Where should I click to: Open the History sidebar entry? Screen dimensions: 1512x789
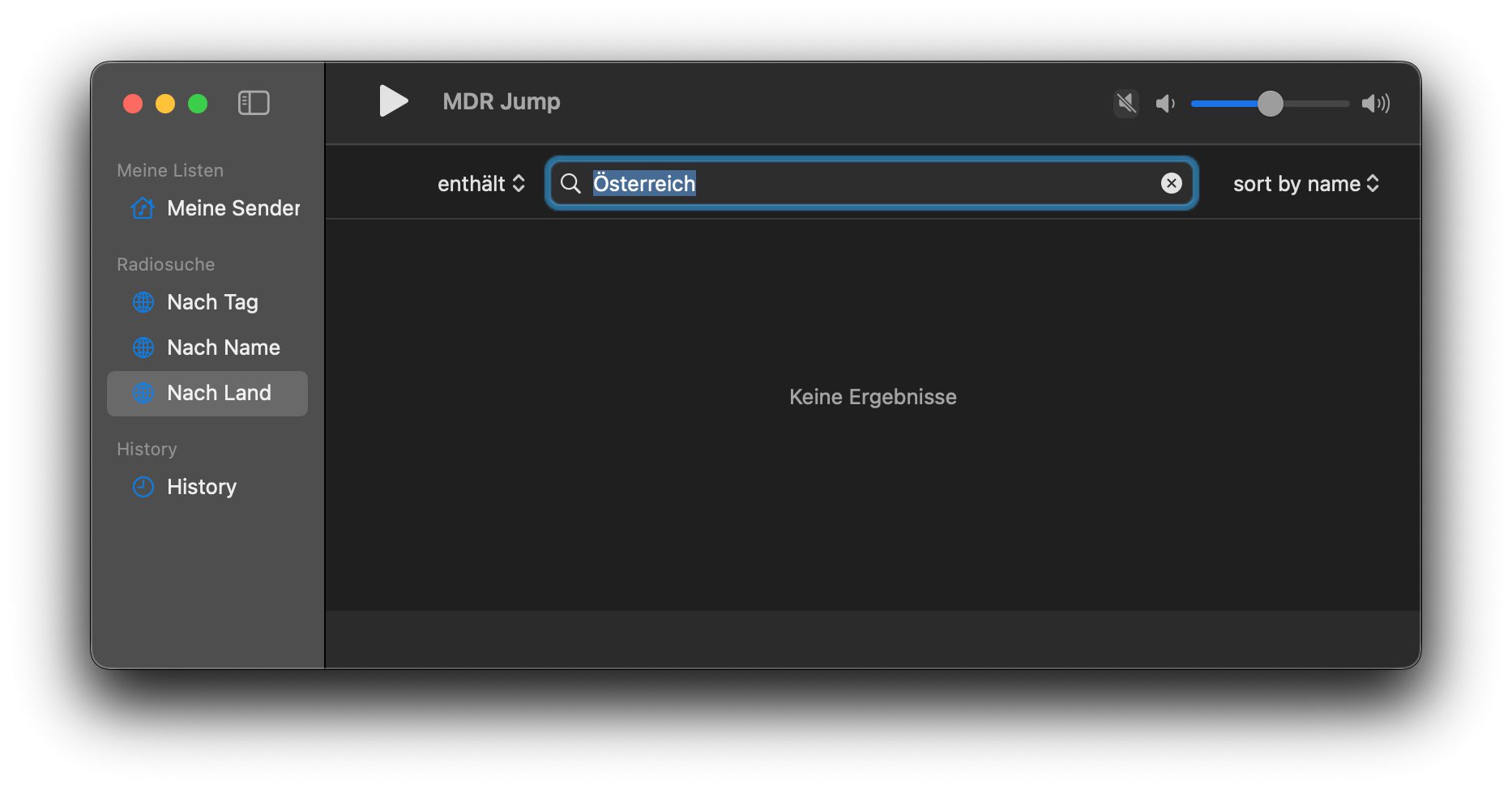coord(201,487)
